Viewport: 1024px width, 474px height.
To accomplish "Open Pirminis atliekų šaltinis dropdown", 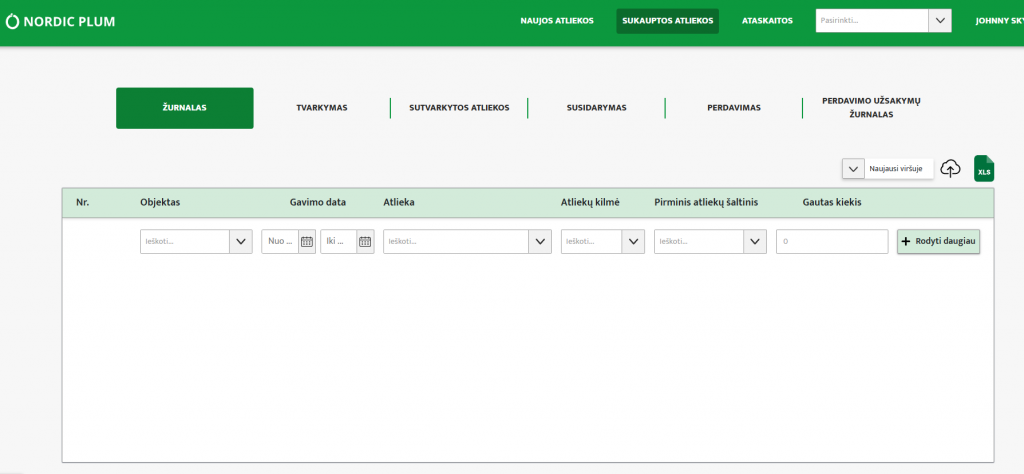I will tap(755, 241).
